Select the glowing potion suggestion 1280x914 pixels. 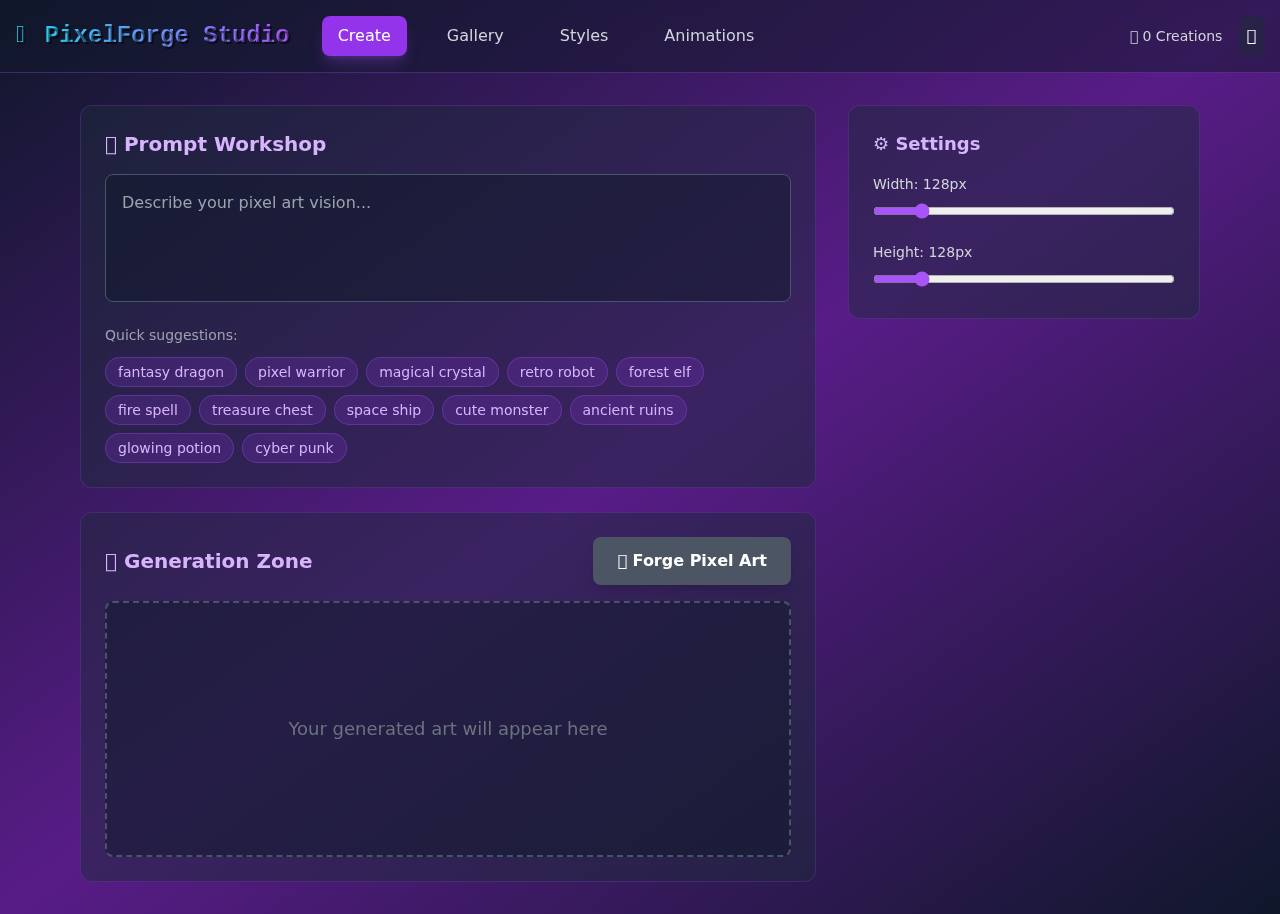[169, 448]
